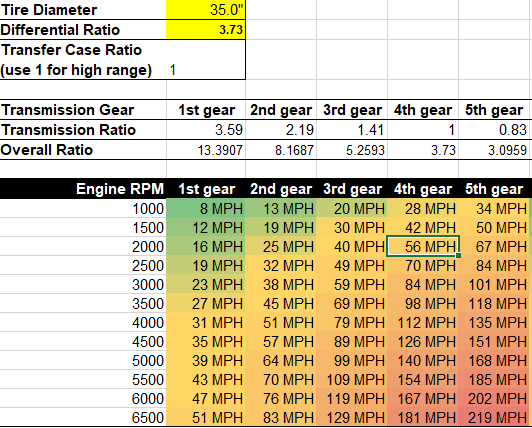Click the 3rd gear header in black row
The image size is (532, 428).
coord(352,189)
